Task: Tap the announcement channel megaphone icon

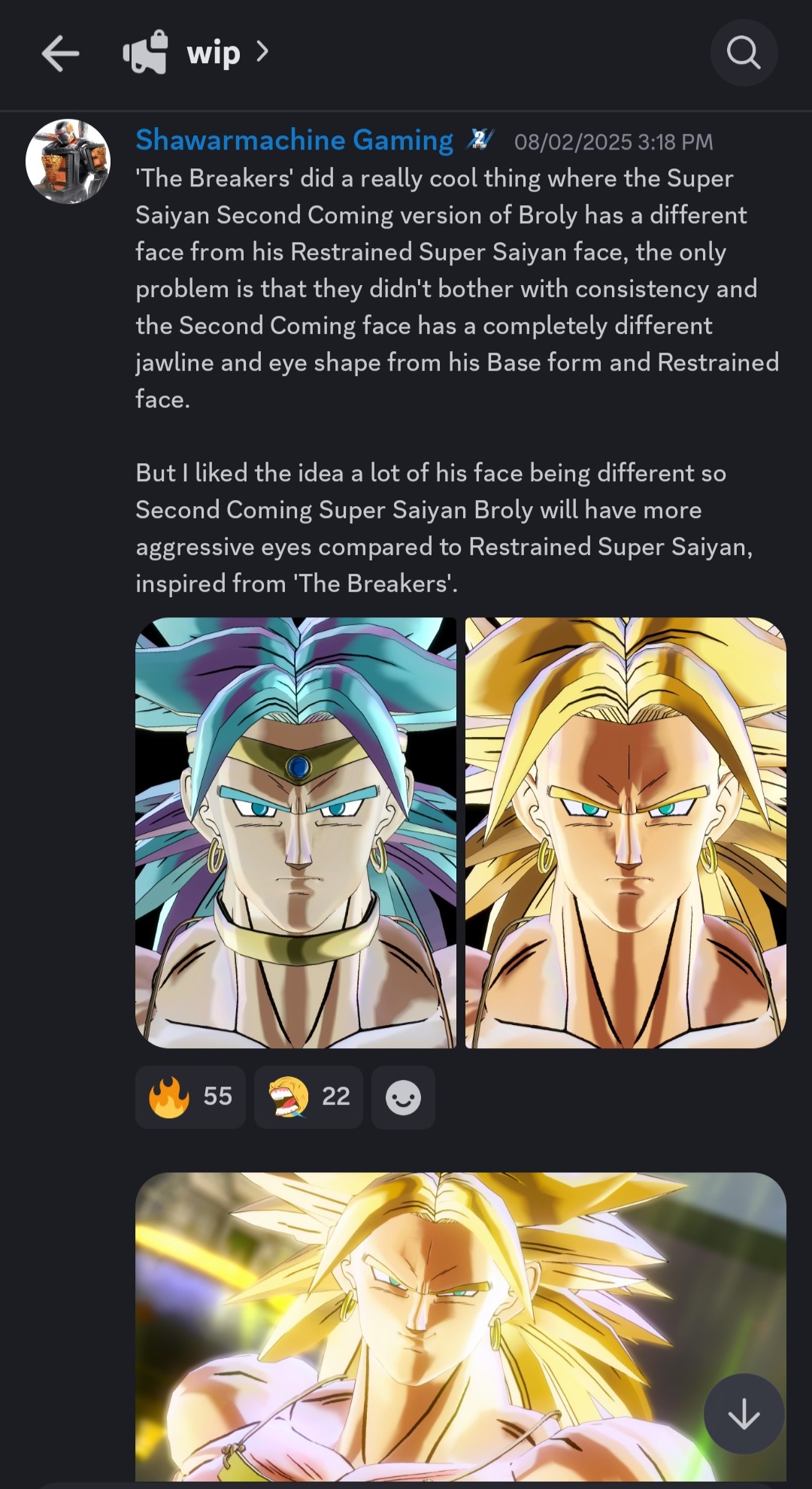Action: click(x=146, y=53)
